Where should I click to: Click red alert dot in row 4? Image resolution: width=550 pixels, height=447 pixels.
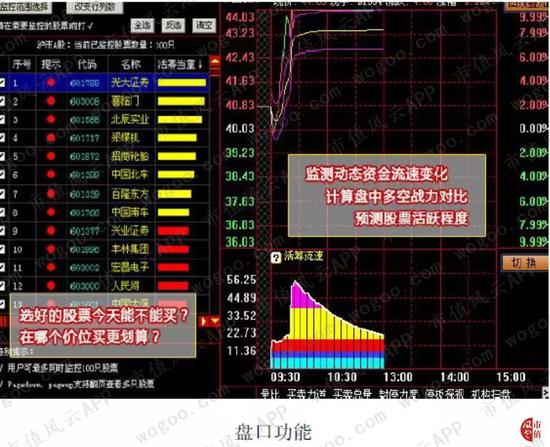[x=51, y=138]
